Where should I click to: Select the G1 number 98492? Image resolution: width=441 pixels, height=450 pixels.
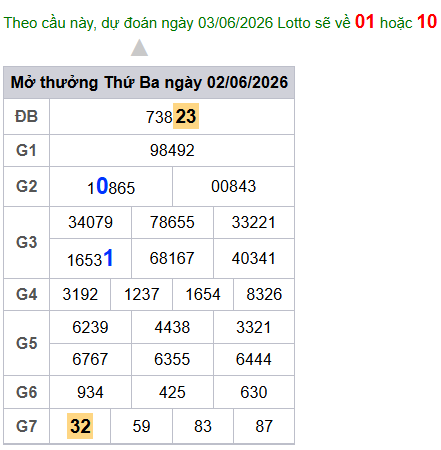click(172, 150)
